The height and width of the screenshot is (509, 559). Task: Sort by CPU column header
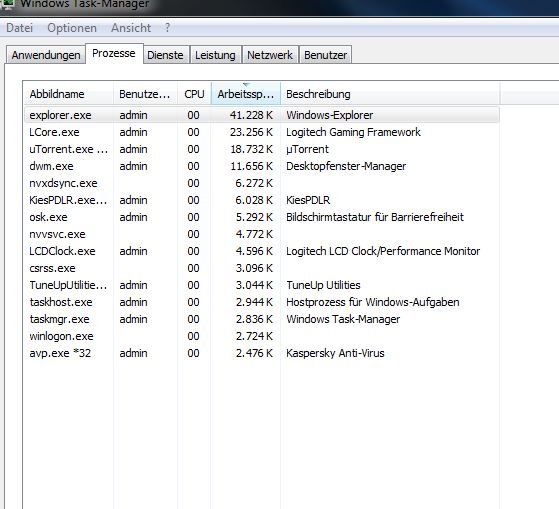(194, 94)
